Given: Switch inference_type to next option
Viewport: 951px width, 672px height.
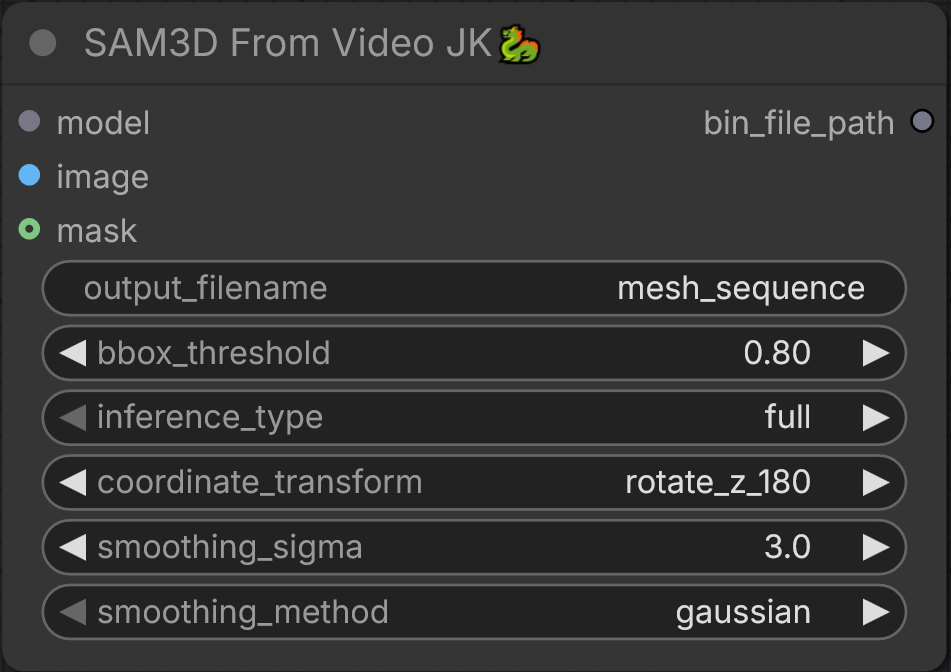Looking at the screenshot, I should (876, 418).
